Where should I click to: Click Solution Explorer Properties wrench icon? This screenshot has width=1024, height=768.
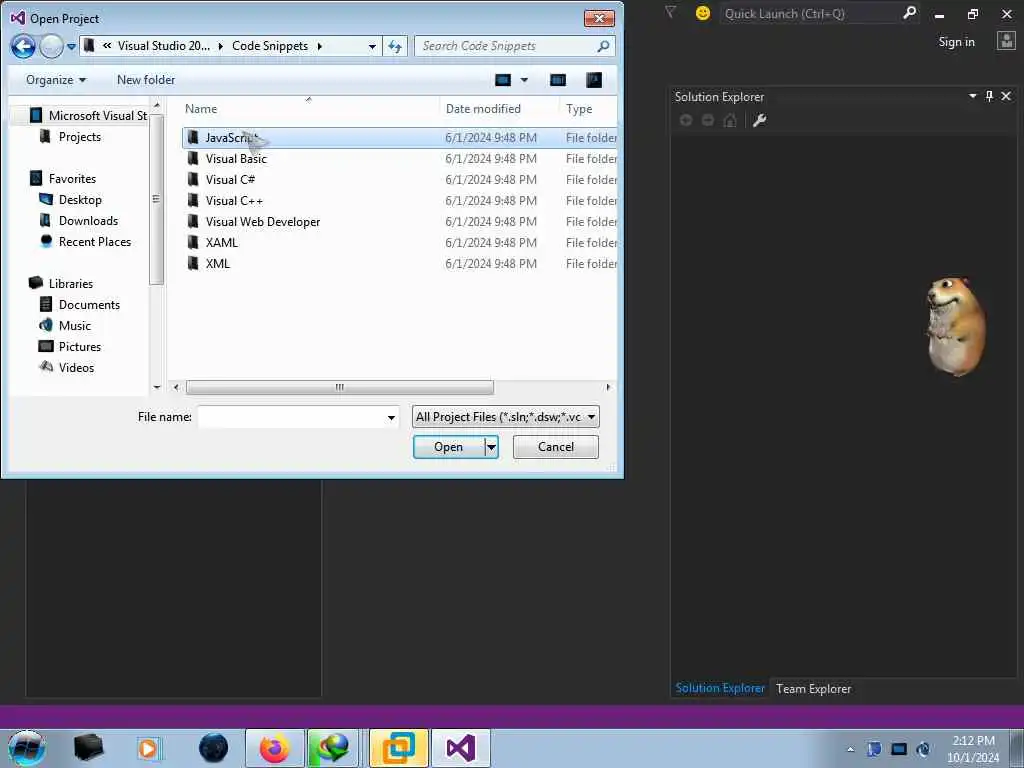pos(760,120)
